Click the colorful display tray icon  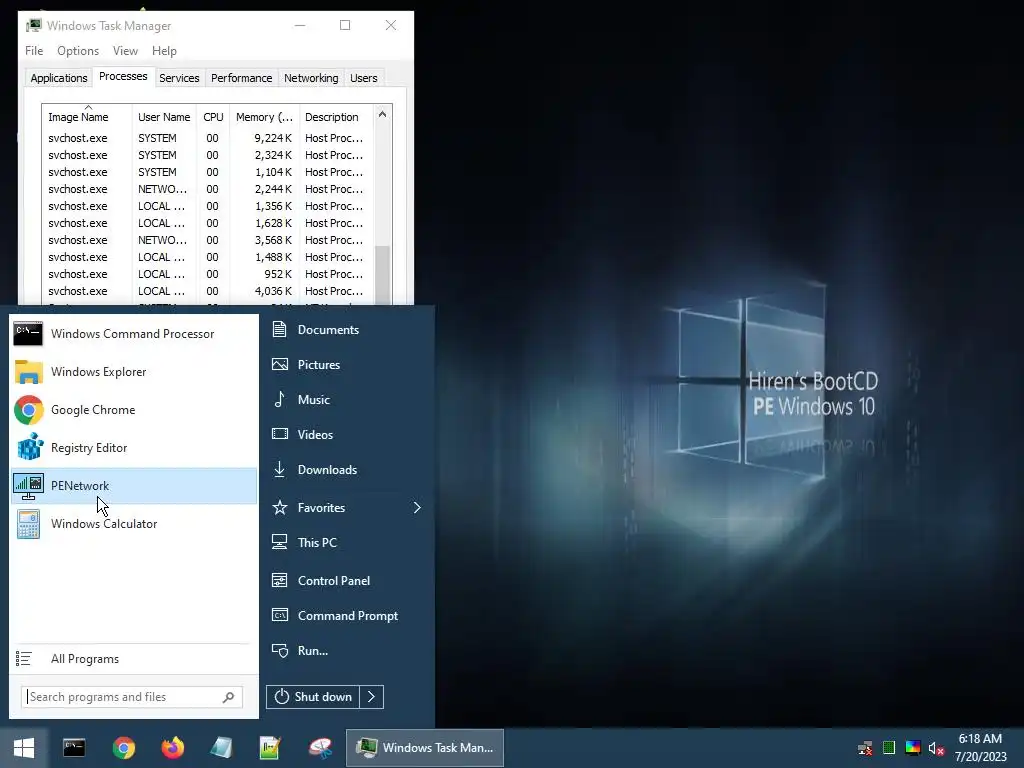(x=913, y=748)
